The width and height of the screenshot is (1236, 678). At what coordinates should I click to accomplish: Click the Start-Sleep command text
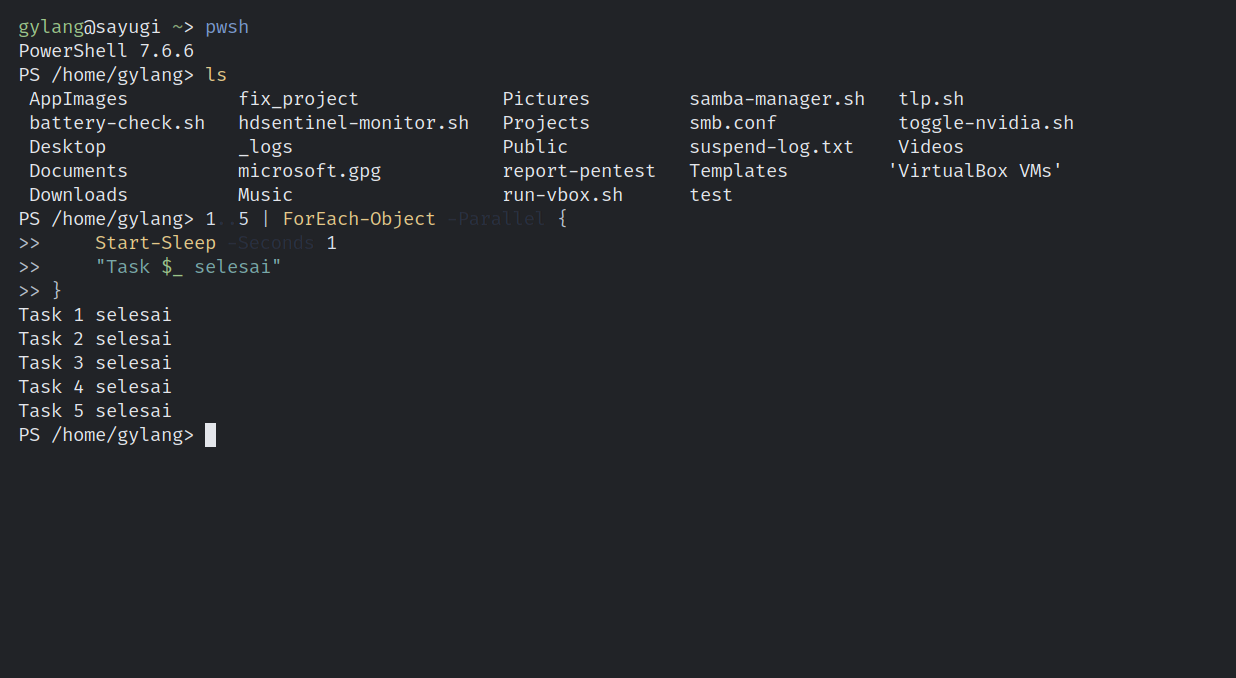[155, 243]
